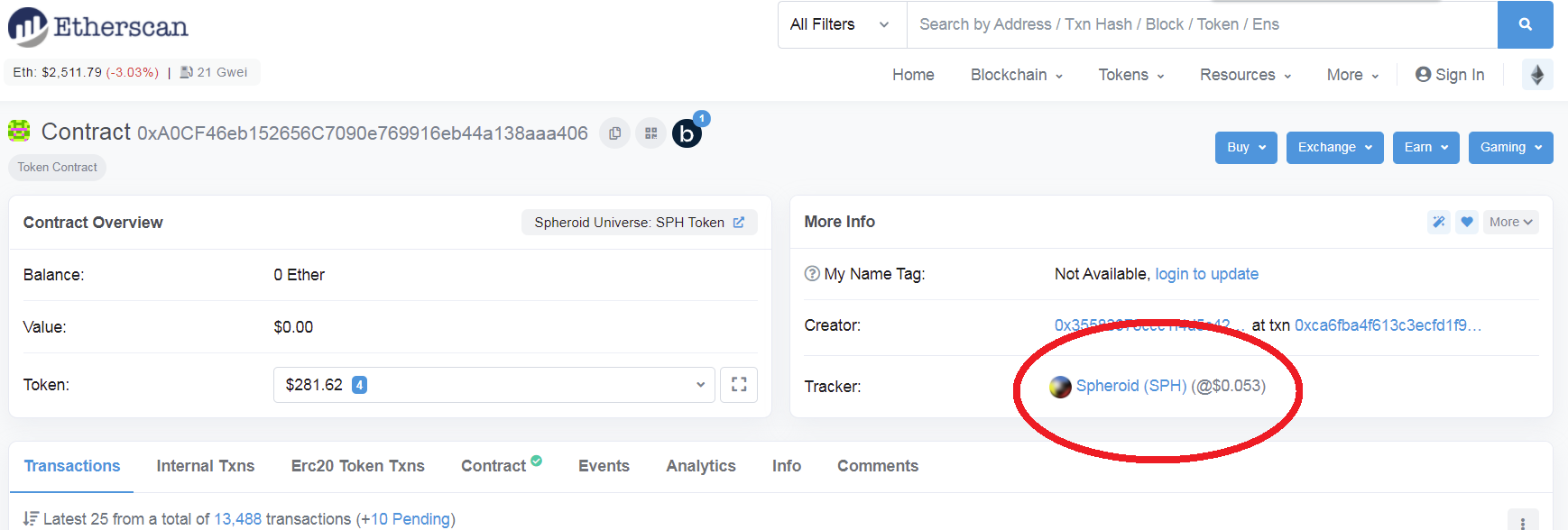Open the $281.62 token holdings dropdown
1568x530 pixels.
[494, 385]
